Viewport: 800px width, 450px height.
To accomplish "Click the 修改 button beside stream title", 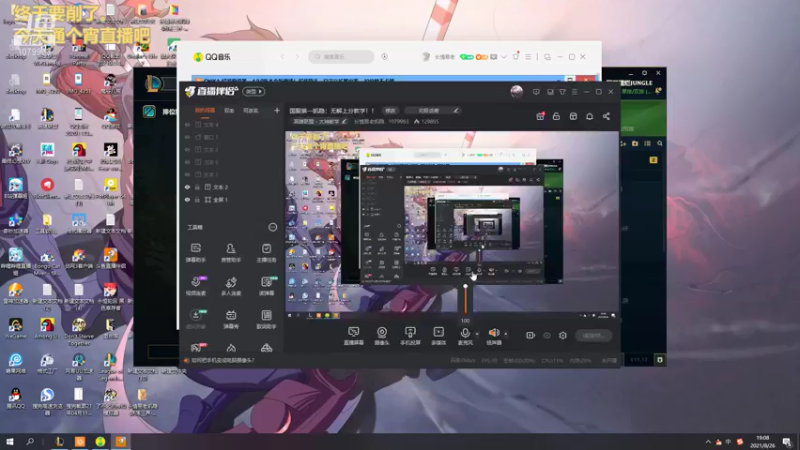I will tap(390, 110).
